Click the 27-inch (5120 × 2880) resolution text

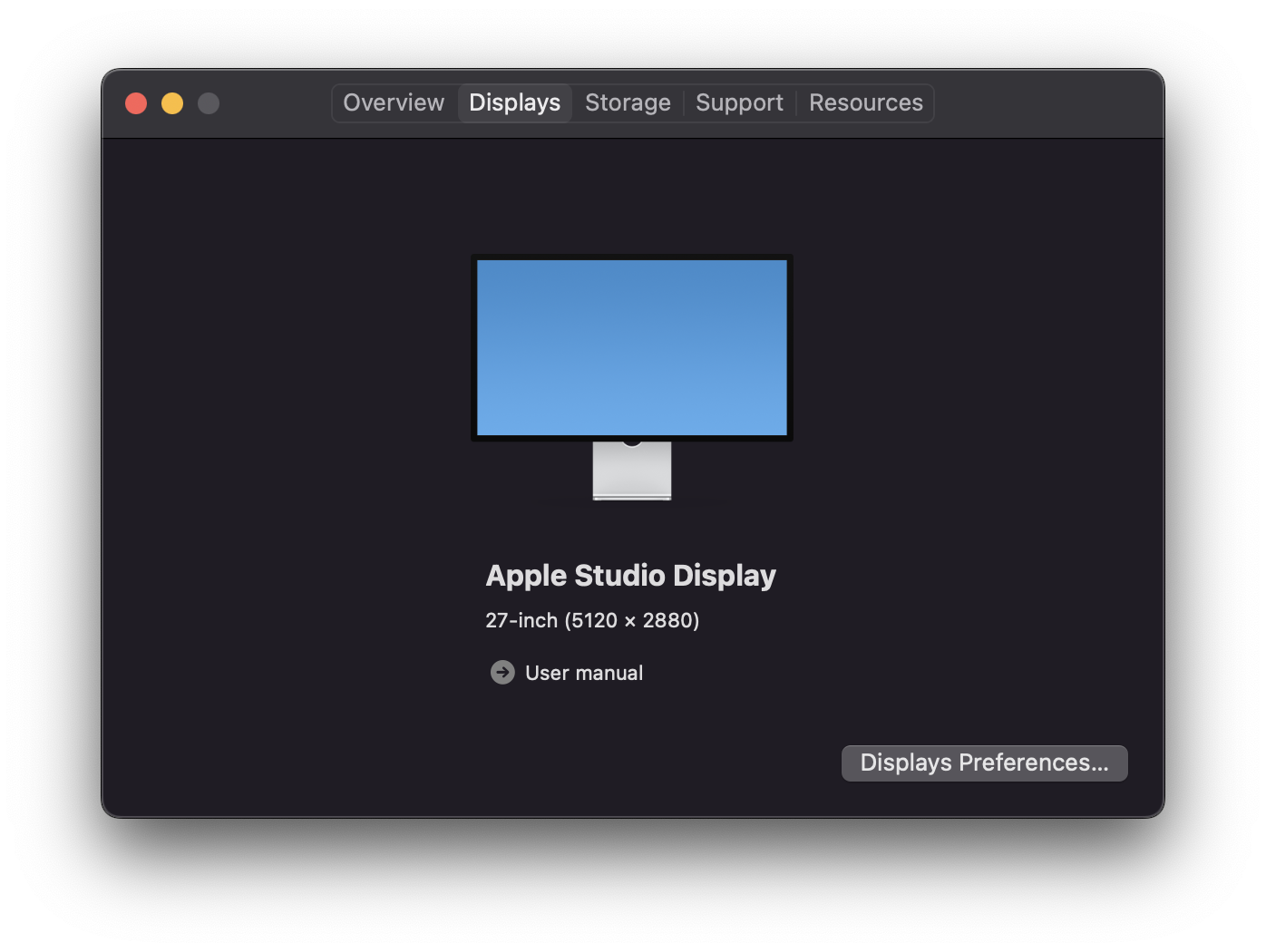pos(592,620)
